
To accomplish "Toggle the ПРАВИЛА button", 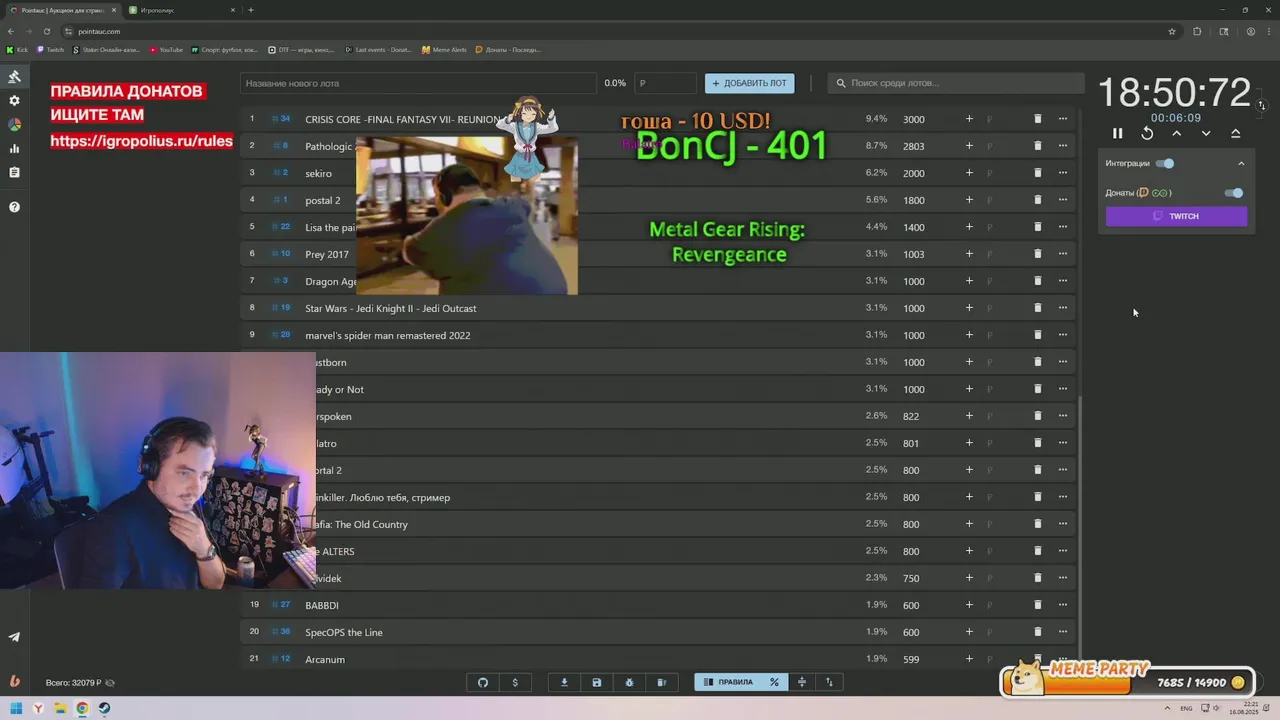I will pyautogui.click(x=728, y=682).
